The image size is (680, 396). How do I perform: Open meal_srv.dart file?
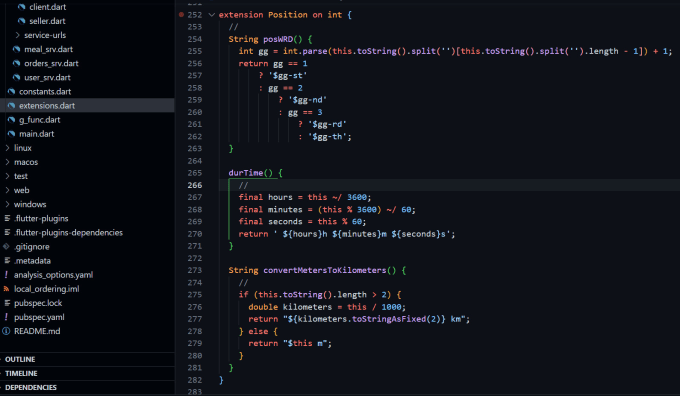click(x=48, y=49)
